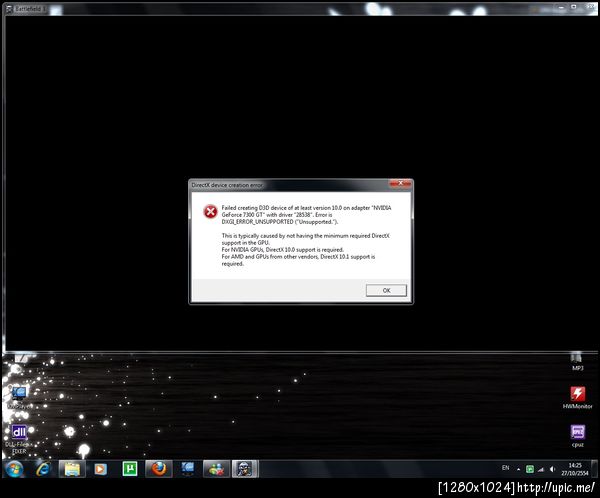
Task: Open the DLL-Files Fixer desktop shortcut
Action: point(19,439)
